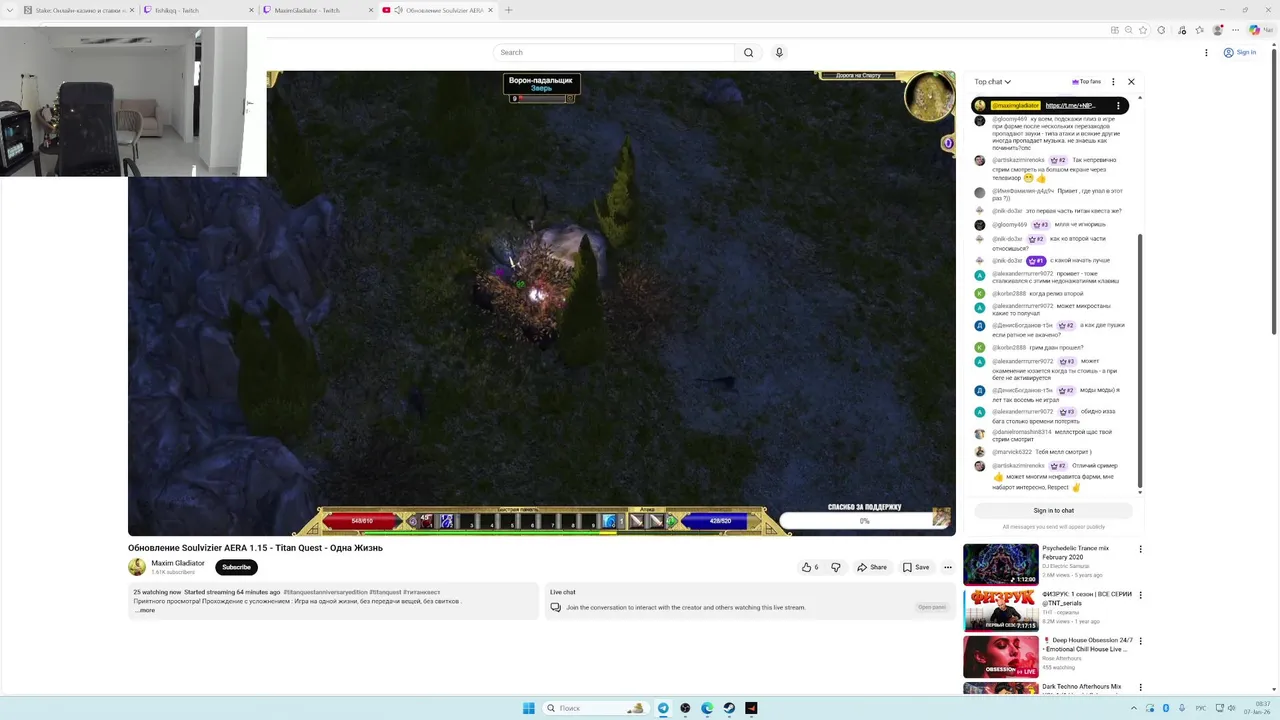1280x720 pixels.
Task: Open options for ФИЗРУК video
Action: coord(1140,595)
